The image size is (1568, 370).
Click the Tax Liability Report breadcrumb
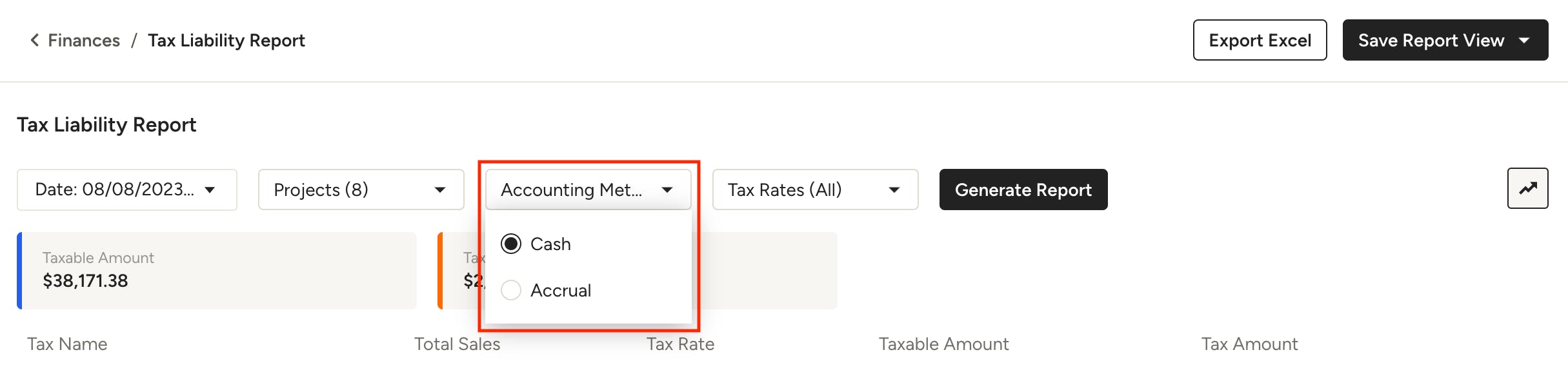(226, 41)
